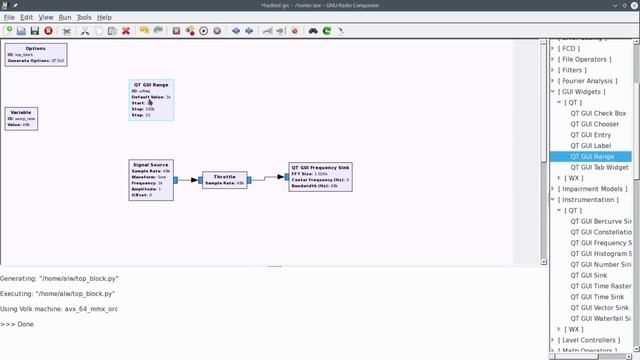Select the Signal Source block
The width and height of the screenshot is (640, 360).
point(151,180)
